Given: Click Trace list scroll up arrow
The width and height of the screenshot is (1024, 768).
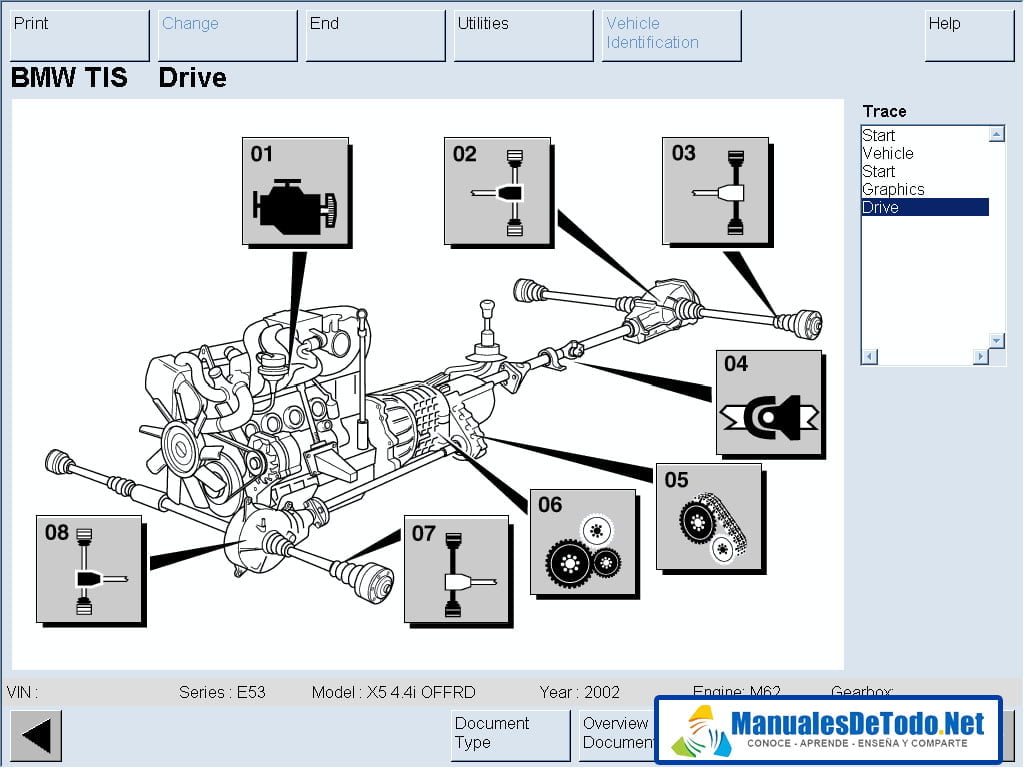Looking at the screenshot, I should [x=997, y=134].
